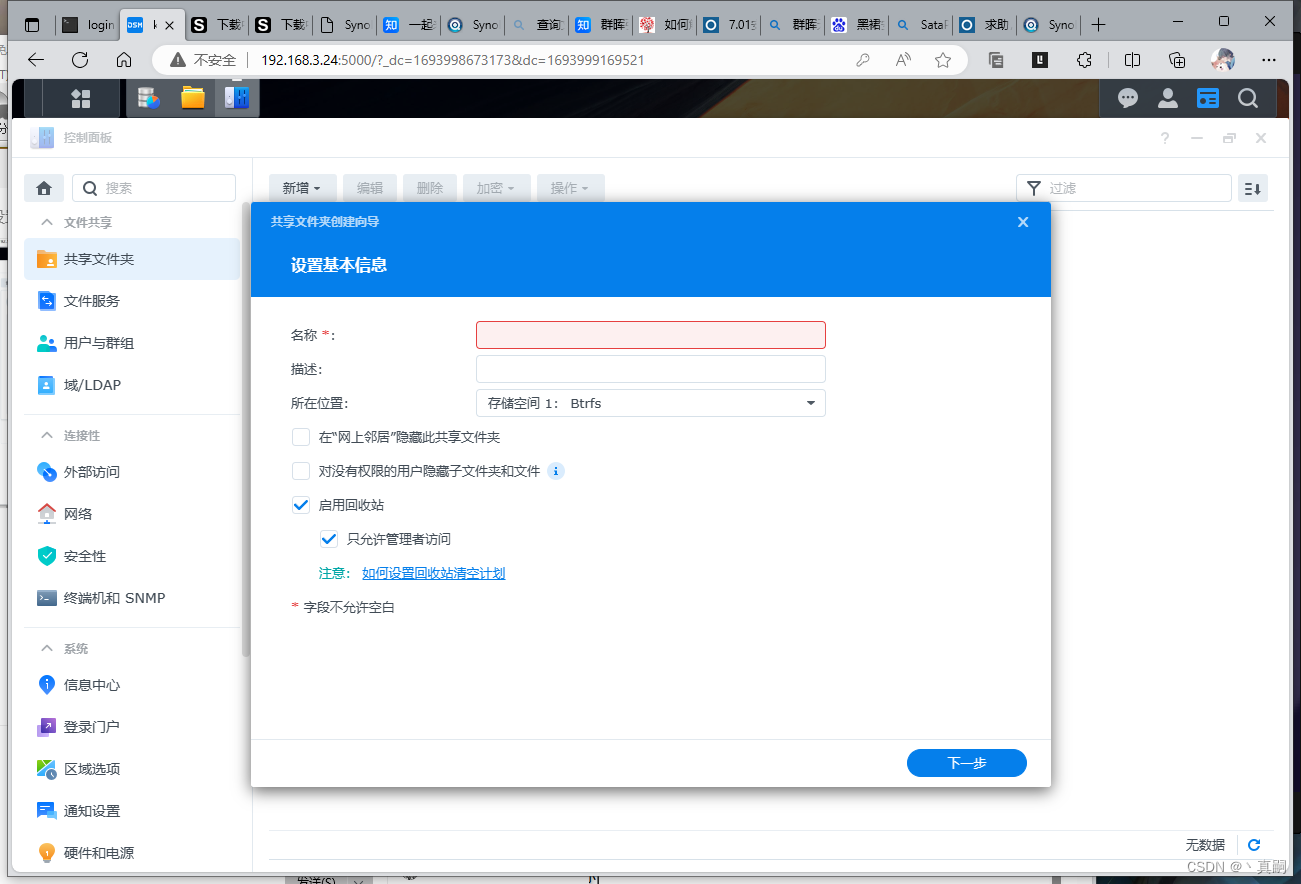Click the 名称 name input field
Viewport: 1301px width, 884px height.
pos(651,335)
